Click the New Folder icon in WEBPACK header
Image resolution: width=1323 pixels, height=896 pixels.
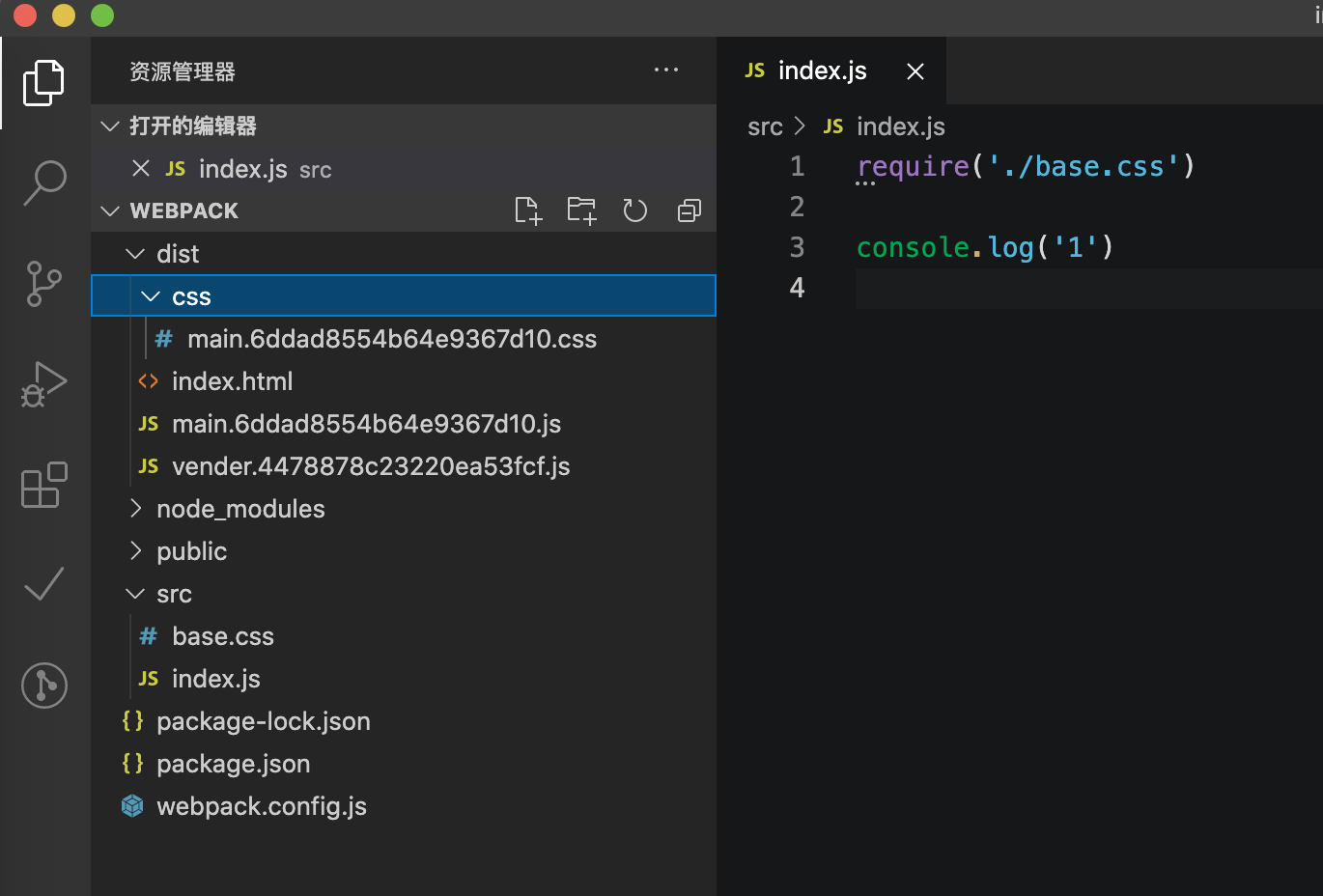point(581,210)
